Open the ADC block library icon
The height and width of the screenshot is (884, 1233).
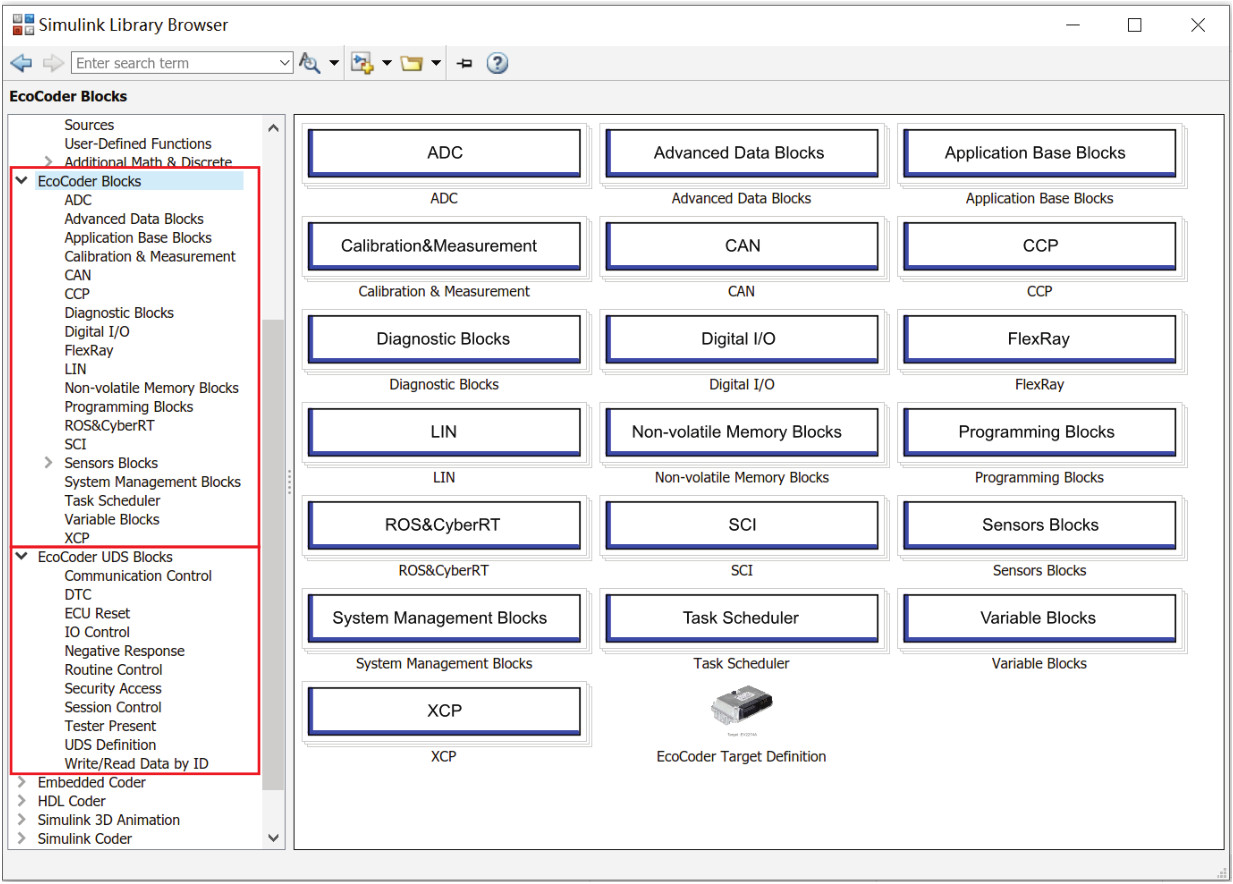point(444,153)
